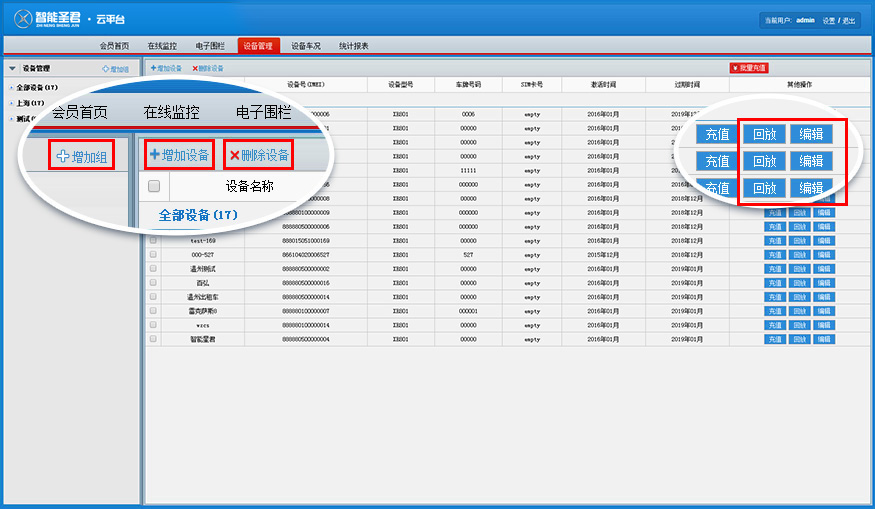
Task: Click the 智能圣君 logo icon
Action: pos(24,18)
